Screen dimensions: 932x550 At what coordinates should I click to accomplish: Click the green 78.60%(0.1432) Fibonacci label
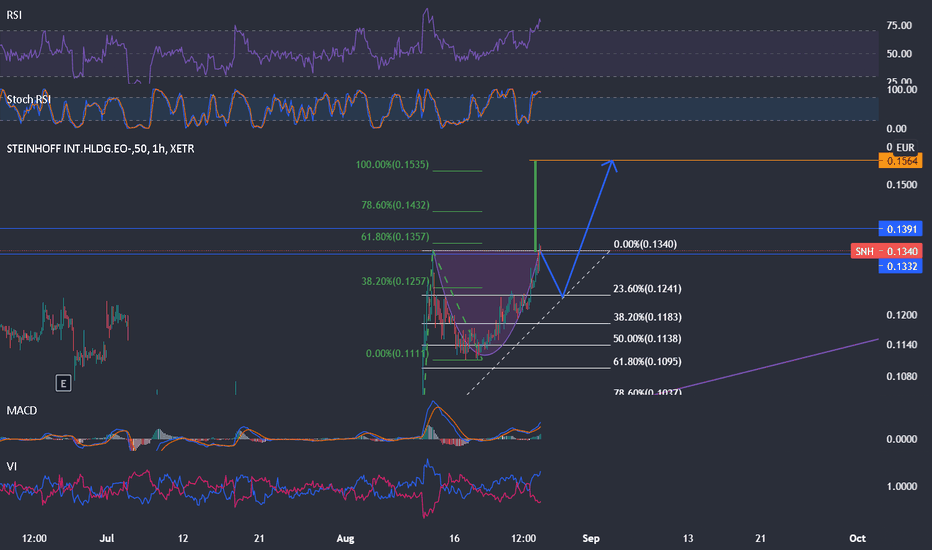395,205
